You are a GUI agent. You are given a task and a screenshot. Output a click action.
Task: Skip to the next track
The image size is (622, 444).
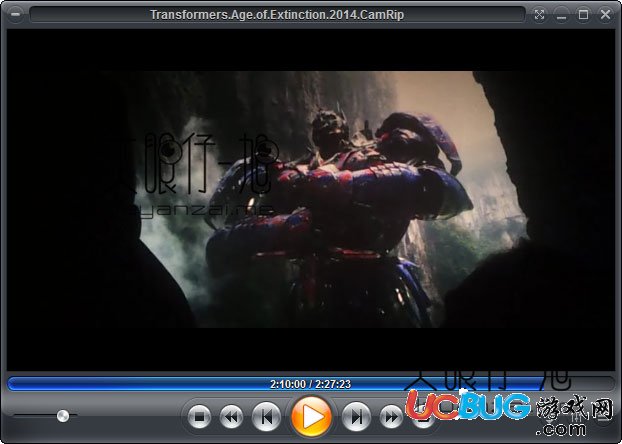click(356, 417)
